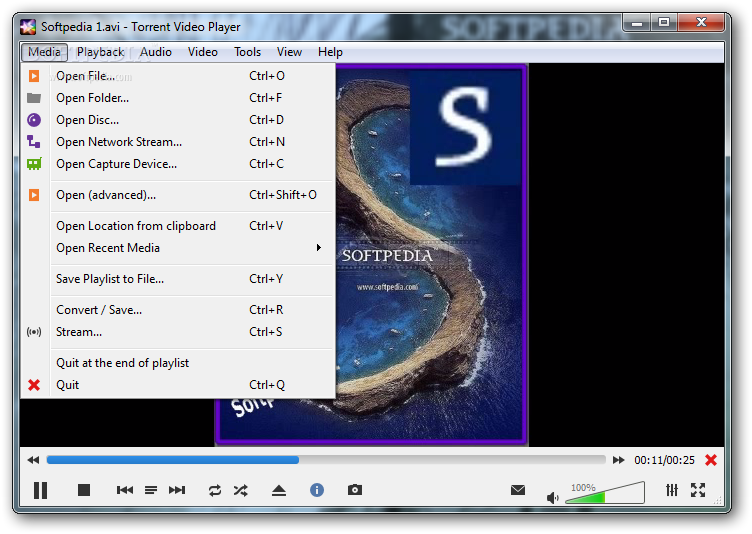Take a snapshot with the camera icon
The width and height of the screenshot is (752, 534).
point(355,490)
